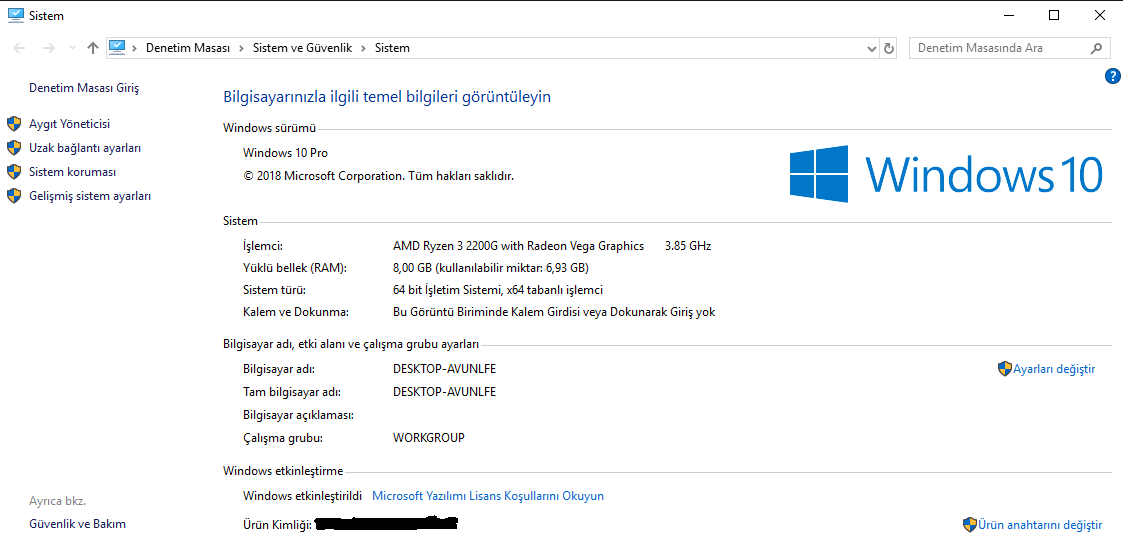Open Gelişmiş sistem ayarları

(x=90, y=196)
